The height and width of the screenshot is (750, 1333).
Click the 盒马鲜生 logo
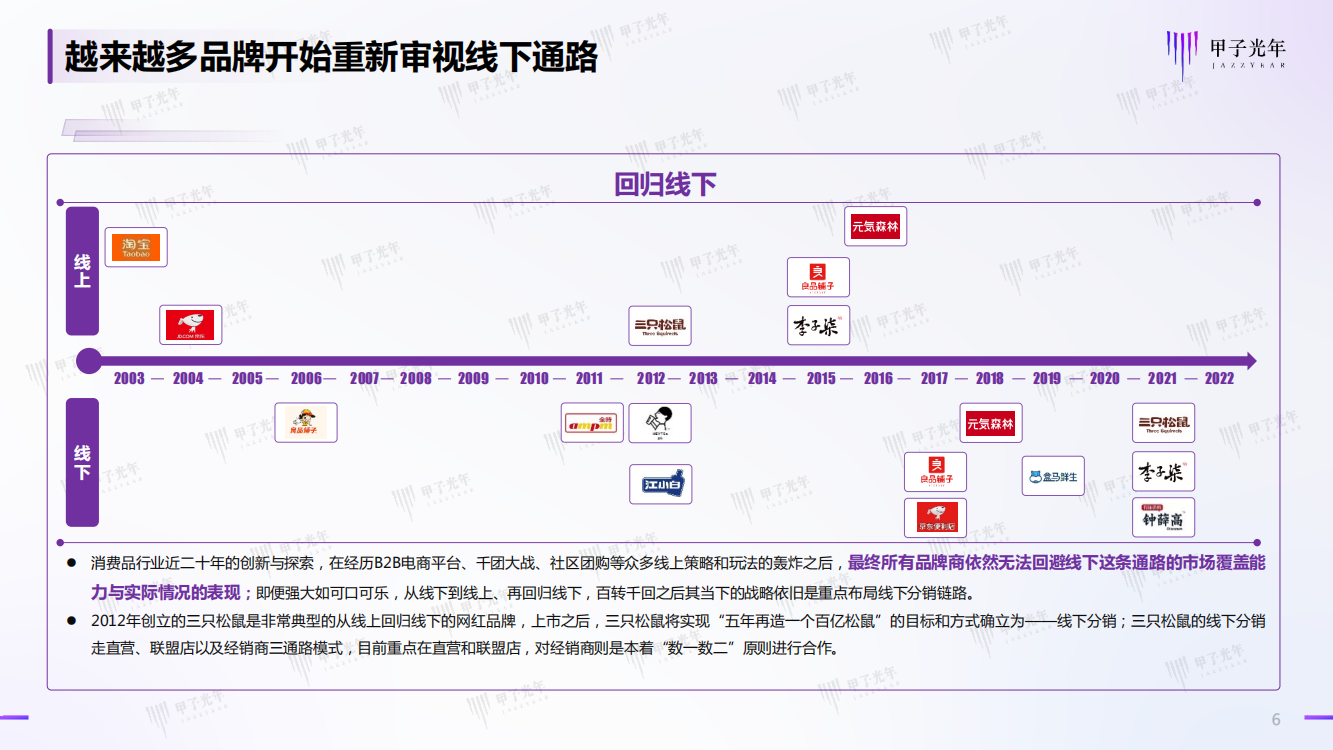[1053, 476]
